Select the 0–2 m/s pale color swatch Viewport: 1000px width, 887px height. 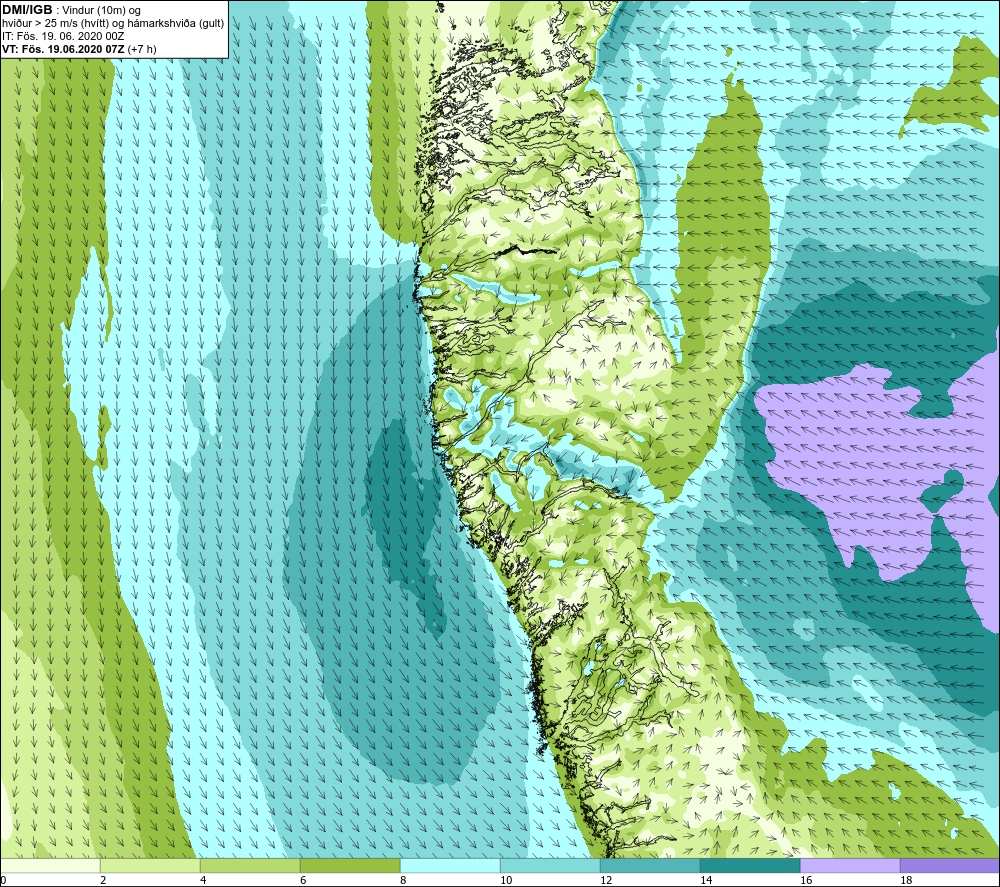tap(50, 865)
